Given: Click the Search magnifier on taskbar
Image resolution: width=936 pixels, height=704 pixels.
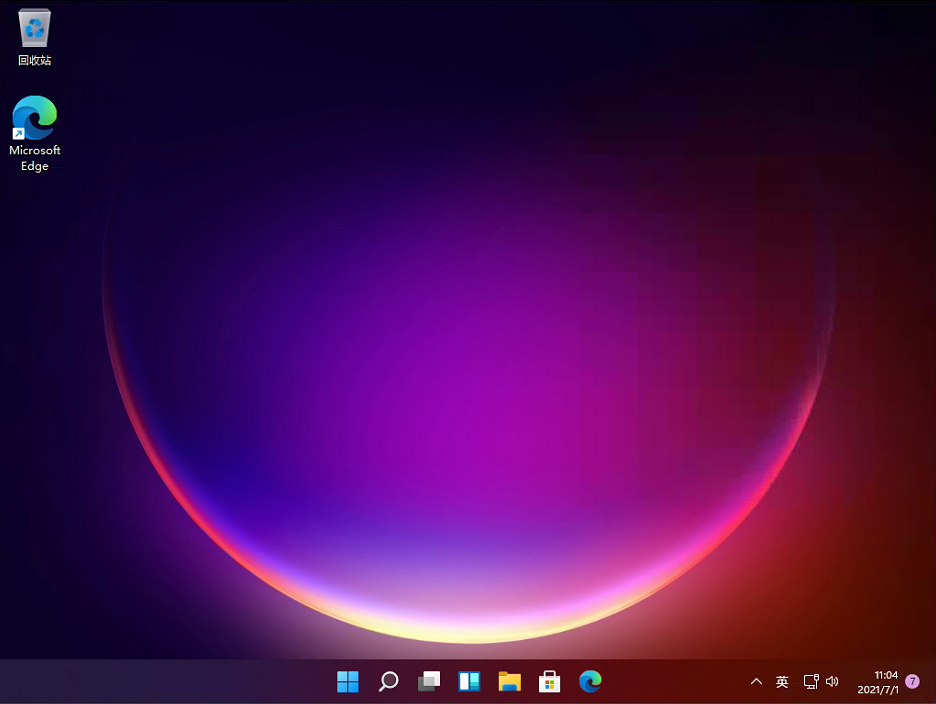Looking at the screenshot, I should pos(388,682).
